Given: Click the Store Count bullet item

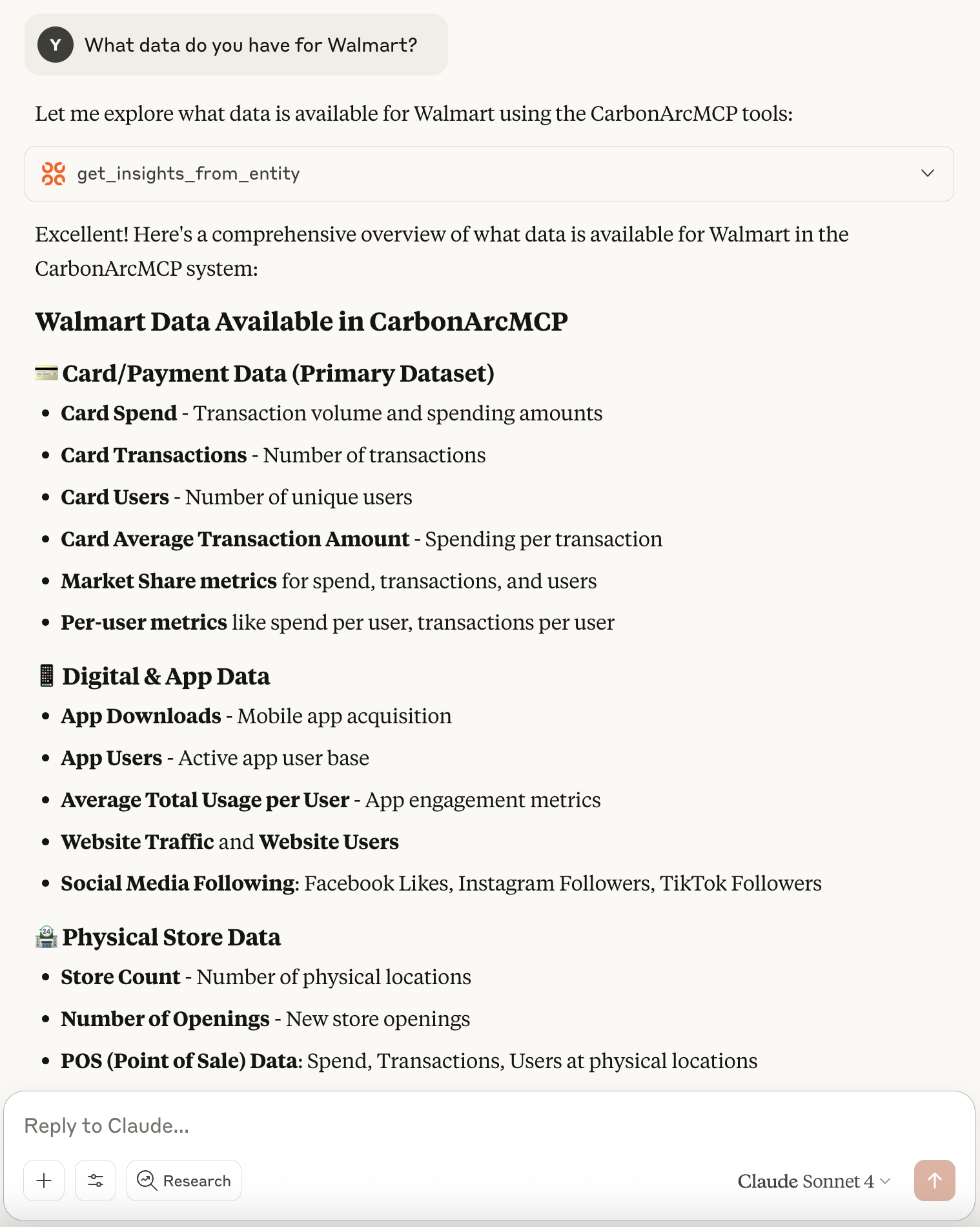Looking at the screenshot, I should click(x=266, y=976).
